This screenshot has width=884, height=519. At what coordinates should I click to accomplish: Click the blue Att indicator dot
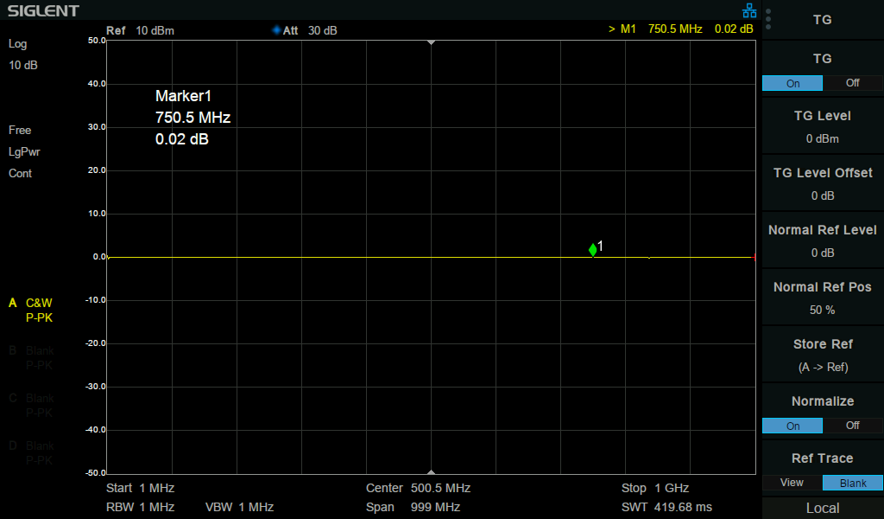tap(276, 30)
